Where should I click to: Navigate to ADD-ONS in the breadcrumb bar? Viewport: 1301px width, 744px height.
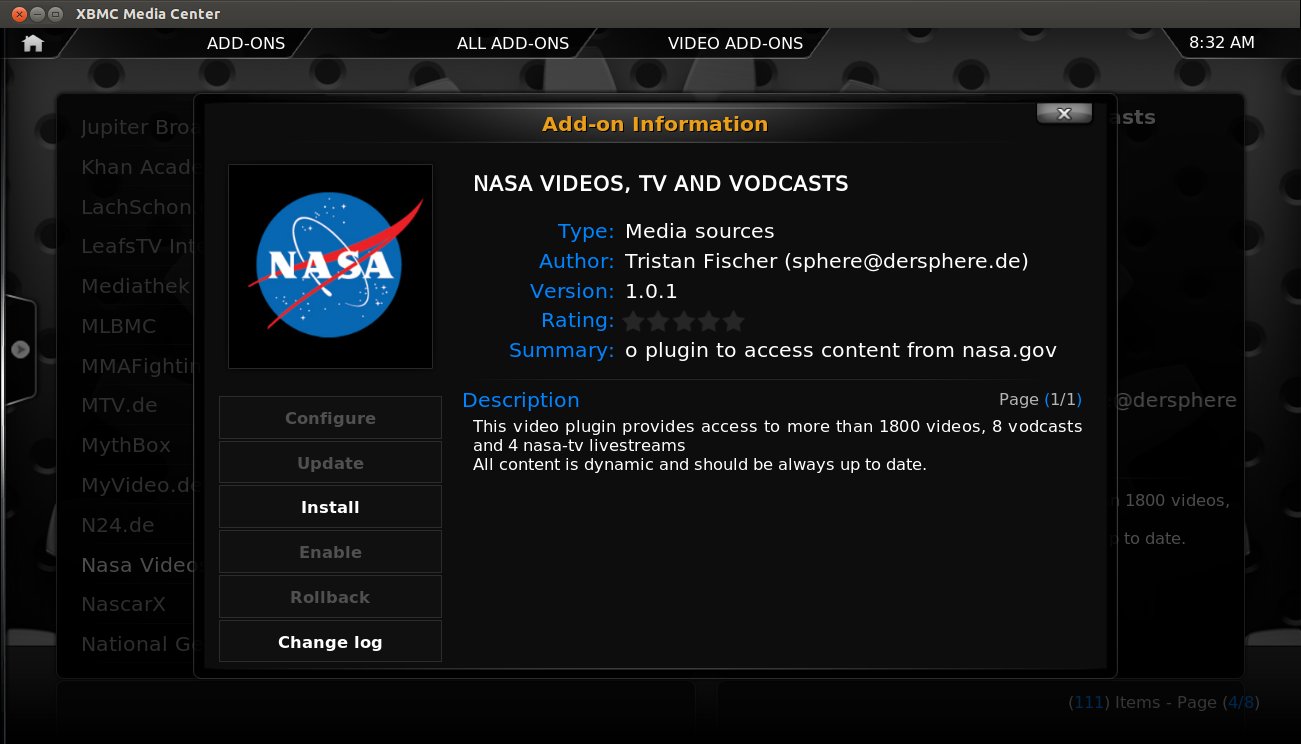[246, 43]
